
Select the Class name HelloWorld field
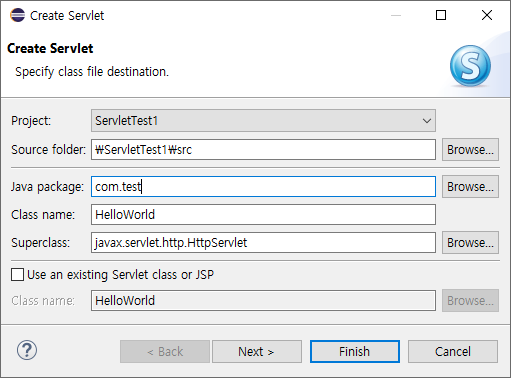(263, 215)
